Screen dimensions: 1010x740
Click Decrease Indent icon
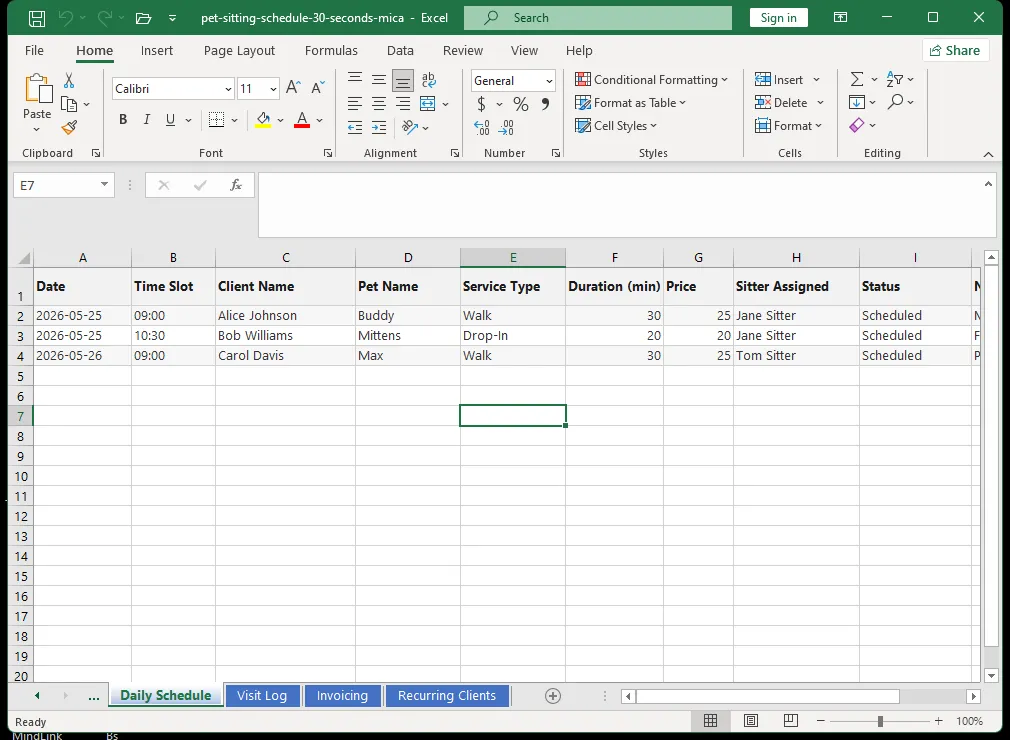(355, 128)
